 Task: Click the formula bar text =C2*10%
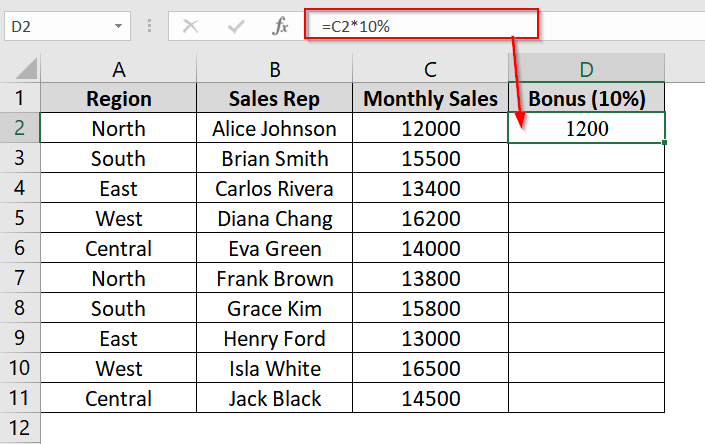point(356,27)
